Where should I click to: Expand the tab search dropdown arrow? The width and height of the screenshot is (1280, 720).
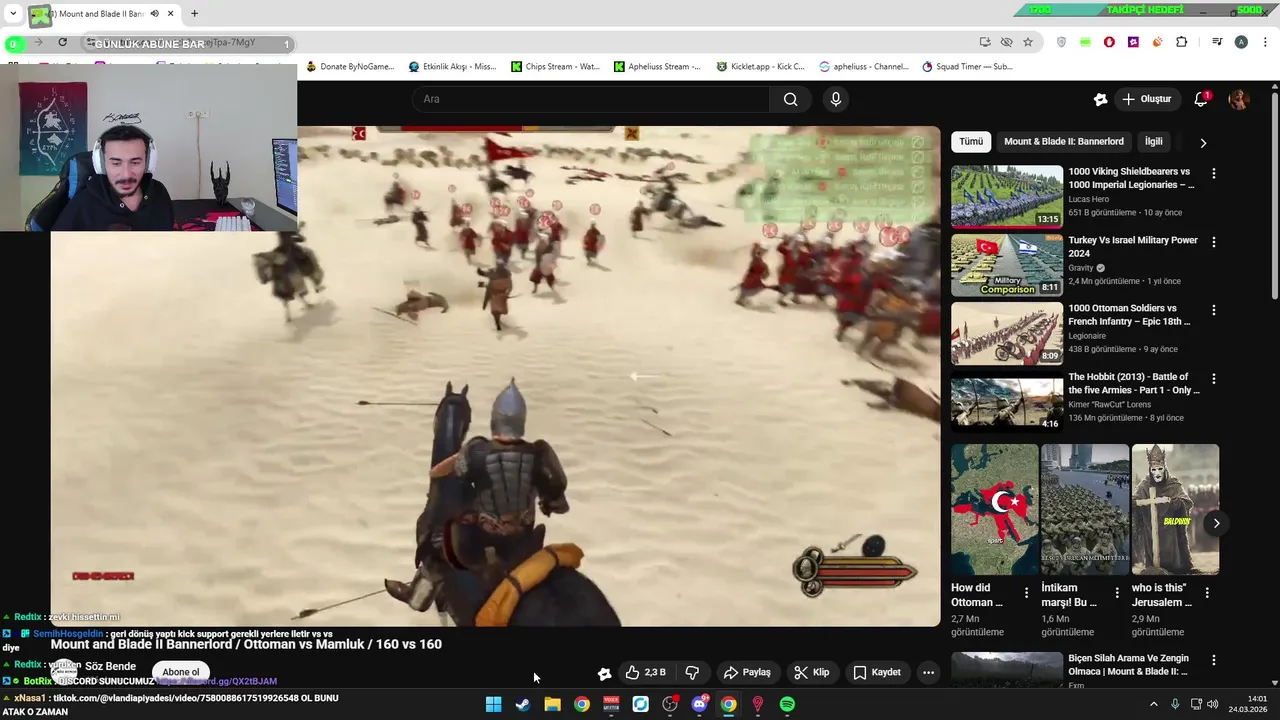[13, 13]
